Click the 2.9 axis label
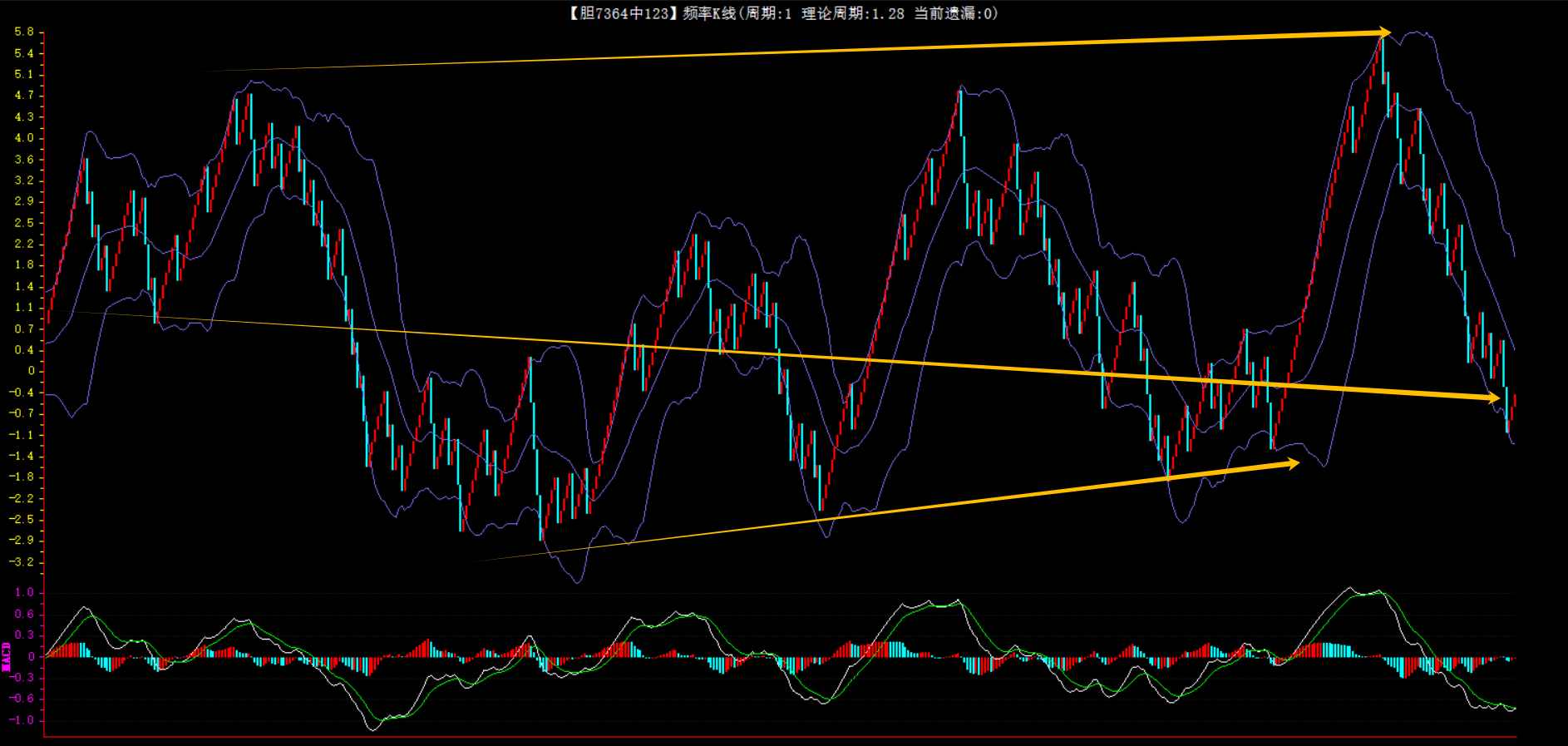Image resolution: width=1568 pixels, height=746 pixels. (x=24, y=201)
